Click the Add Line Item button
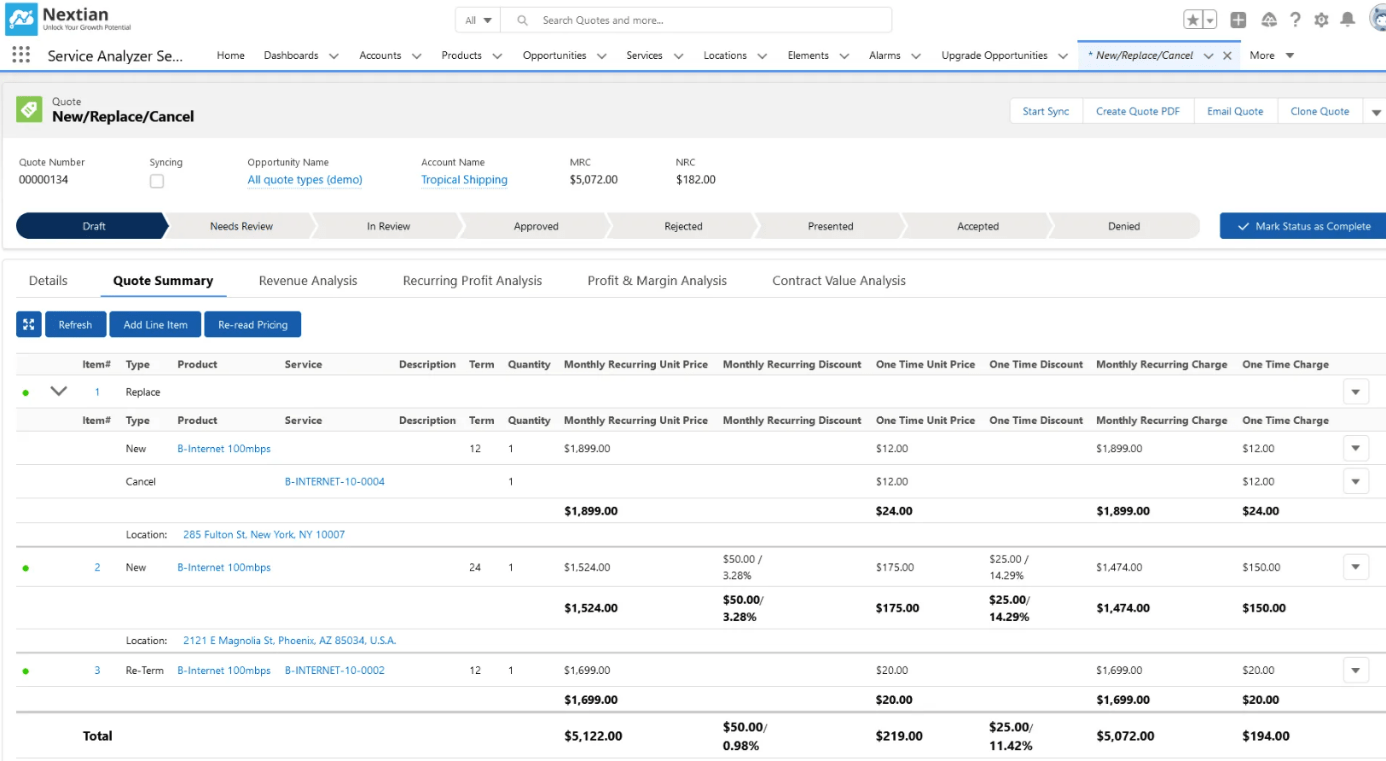1386x761 pixels. point(155,324)
